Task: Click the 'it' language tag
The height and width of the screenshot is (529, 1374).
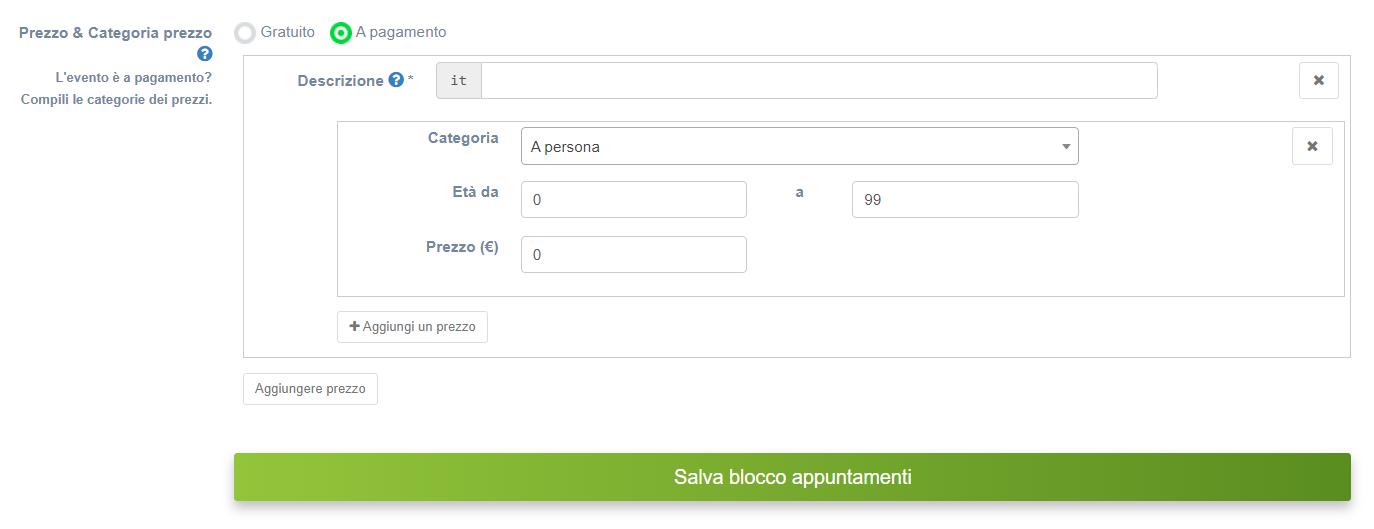Action: coord(459,81)
